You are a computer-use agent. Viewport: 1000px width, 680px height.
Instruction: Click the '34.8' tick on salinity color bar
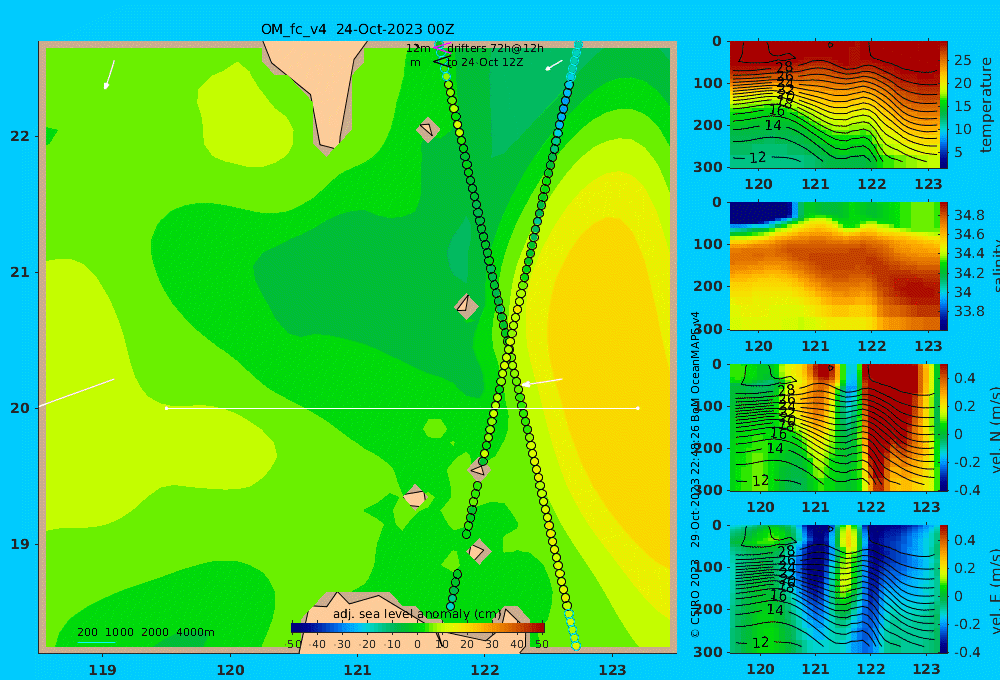[969, 215]
